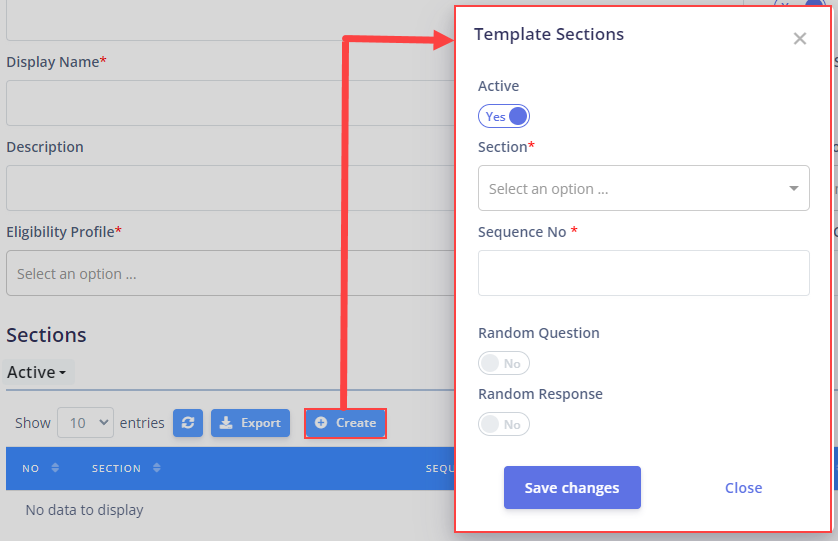The width and height of the screenshot is (838, 541).
Task: Change the show entries count selector
Action: click(86, 423)
